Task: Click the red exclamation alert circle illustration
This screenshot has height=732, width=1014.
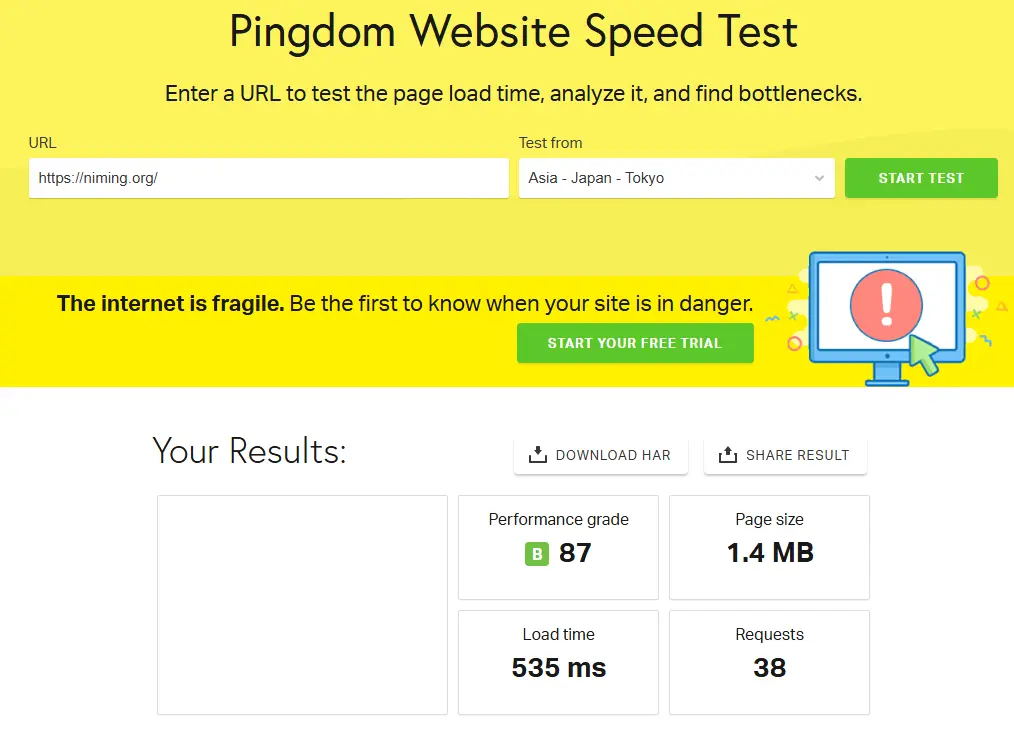Action: pos(886,305)
